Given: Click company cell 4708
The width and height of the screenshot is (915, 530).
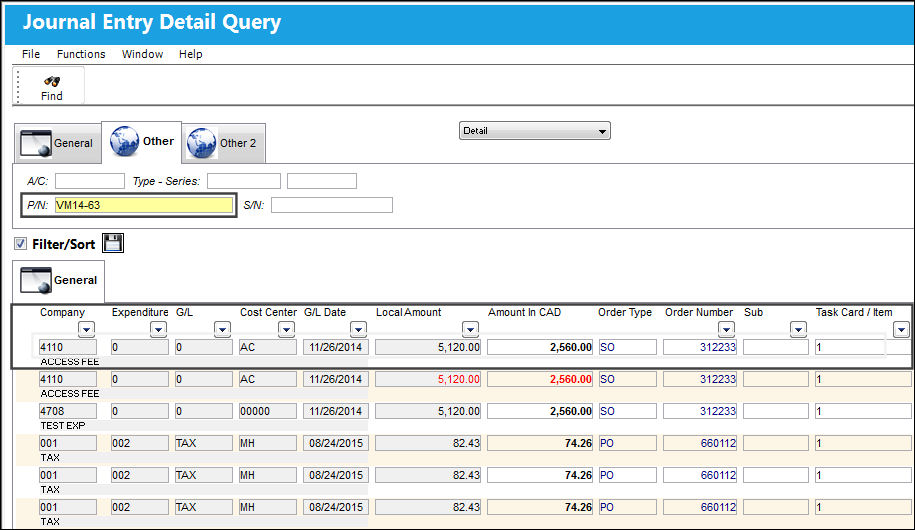Looking at the screenshot, I should [x=68, y=412].
